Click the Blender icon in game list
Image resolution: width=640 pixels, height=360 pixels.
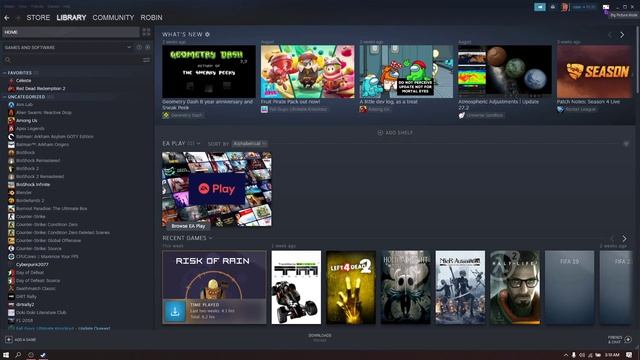click(x=11, y=193)
